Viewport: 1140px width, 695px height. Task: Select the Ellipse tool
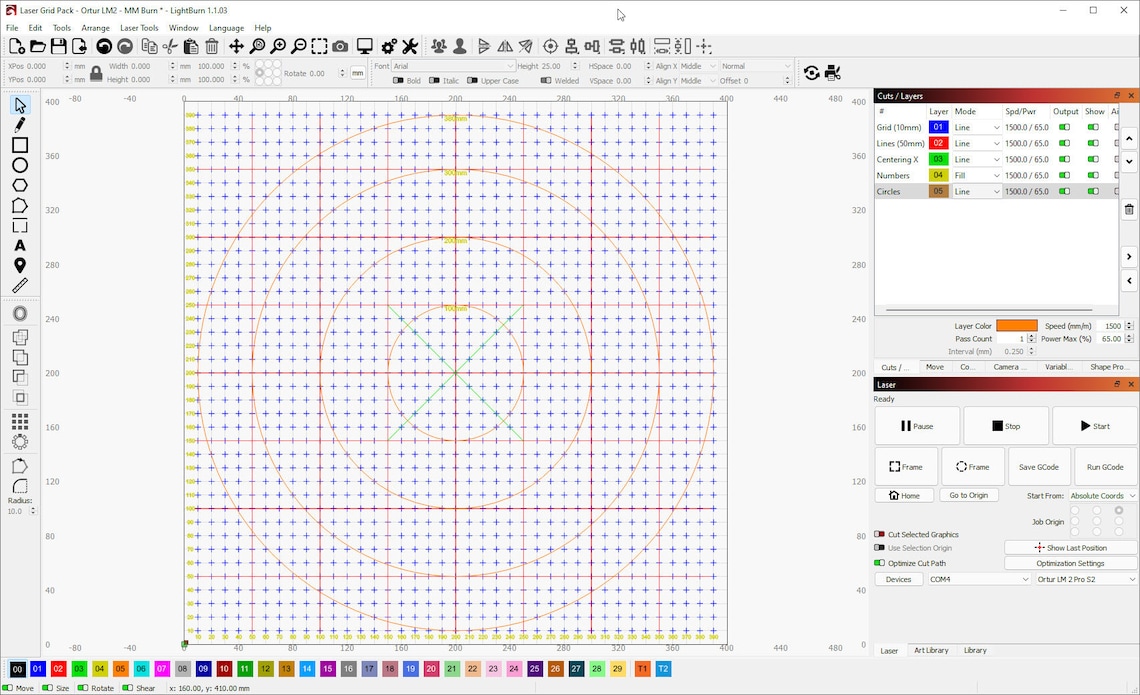tap(20, 165)
